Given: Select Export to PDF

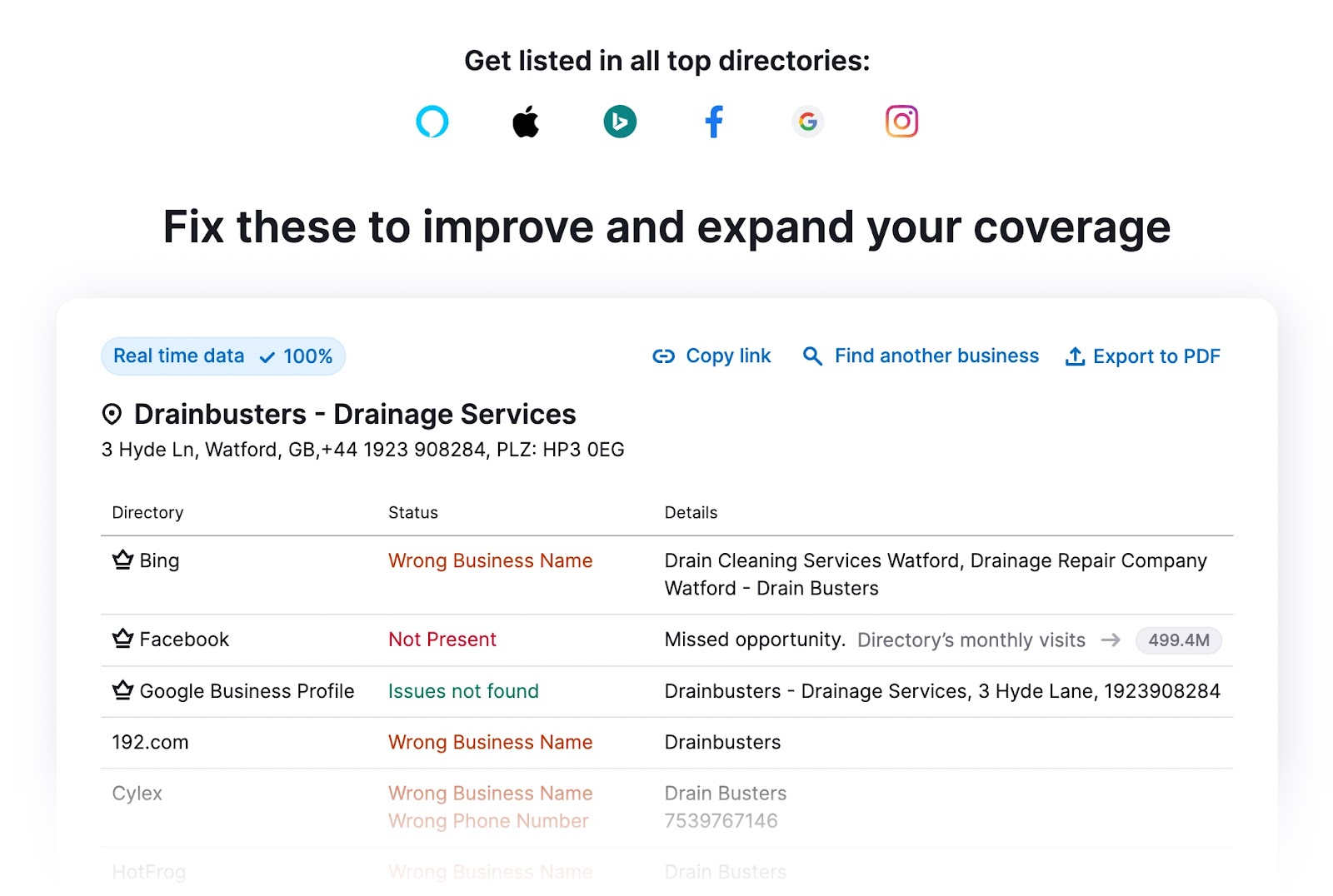Looking at the screenshot, I should click(x=1157, y=356).
